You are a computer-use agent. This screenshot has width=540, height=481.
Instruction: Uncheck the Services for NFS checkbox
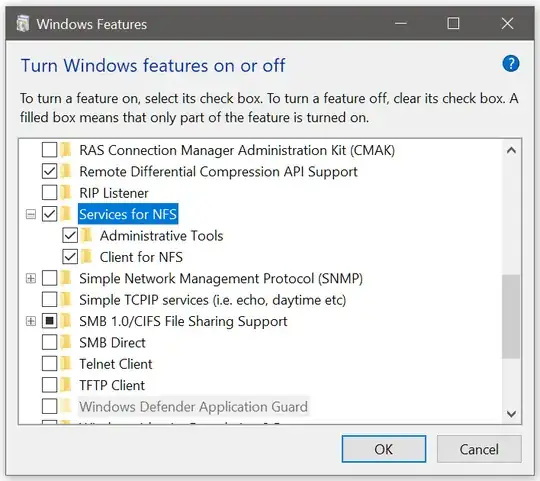[50, 214]
